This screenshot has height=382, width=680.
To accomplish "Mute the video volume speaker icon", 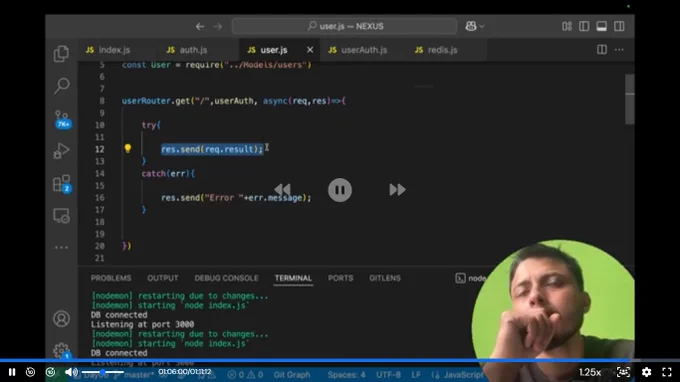I will pos(71,372).
